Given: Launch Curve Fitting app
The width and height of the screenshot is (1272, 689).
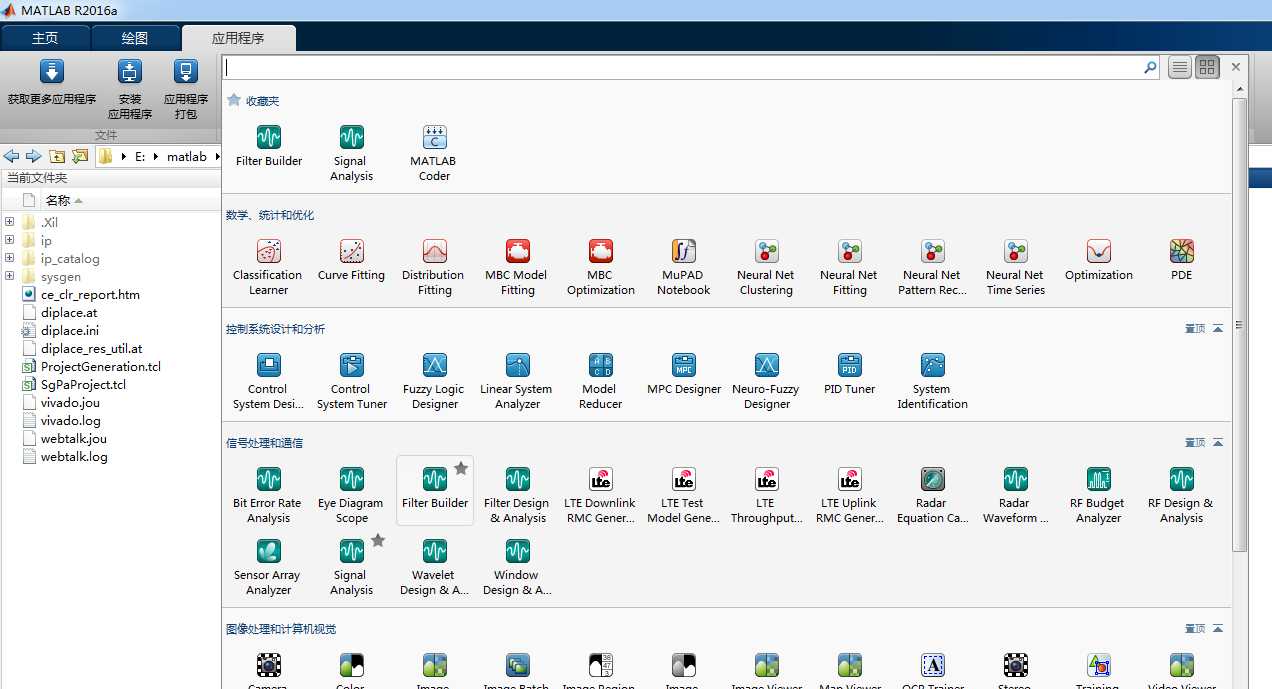Looking at the screenshot, I should [x=352, y=260].
